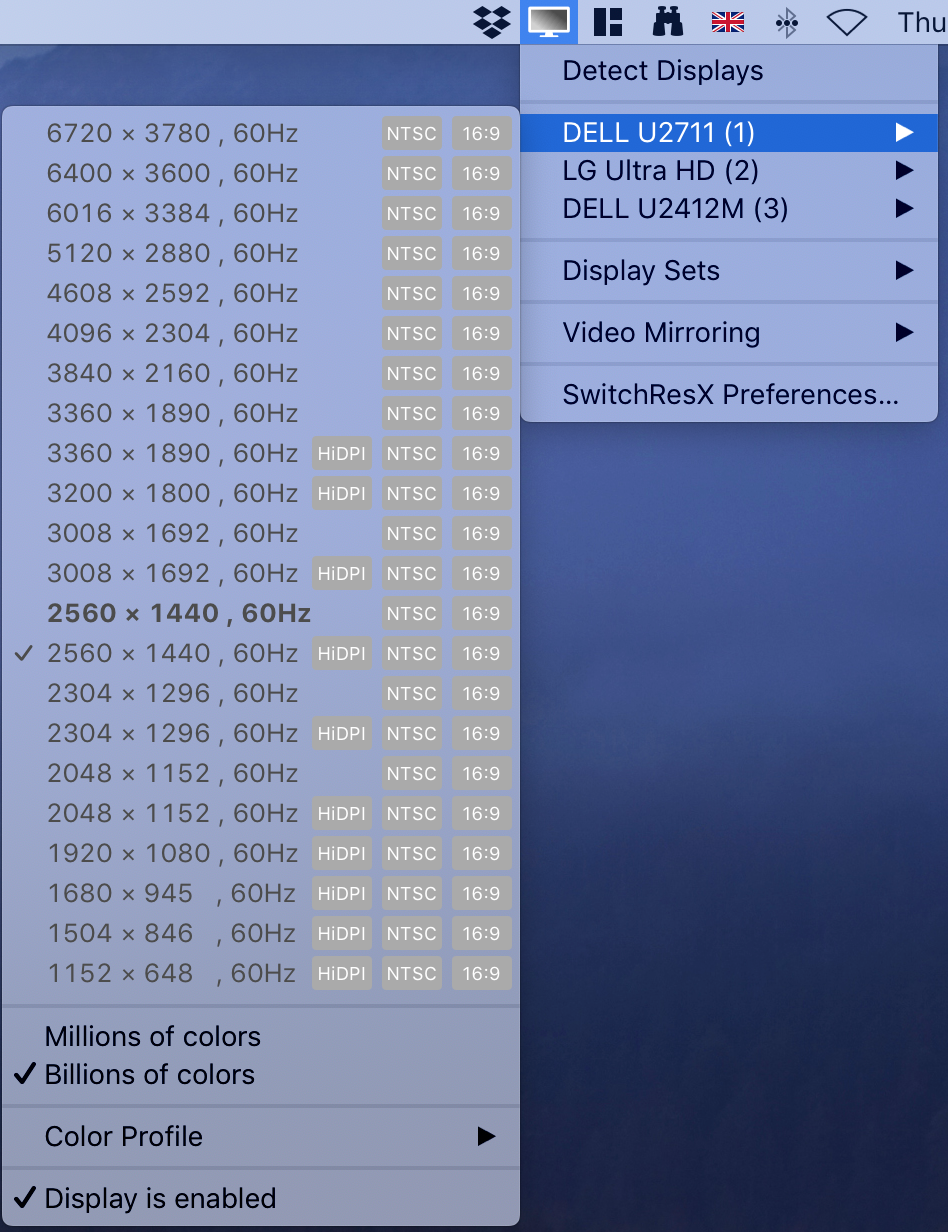Open SwitchResX Preferences…

pyautogui.click(x=729, y=395)
